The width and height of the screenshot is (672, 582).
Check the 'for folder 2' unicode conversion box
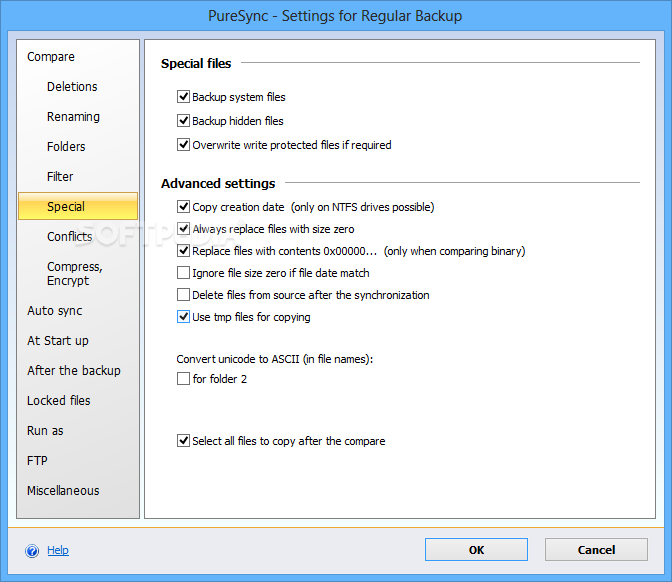click(x=183, y=378)
